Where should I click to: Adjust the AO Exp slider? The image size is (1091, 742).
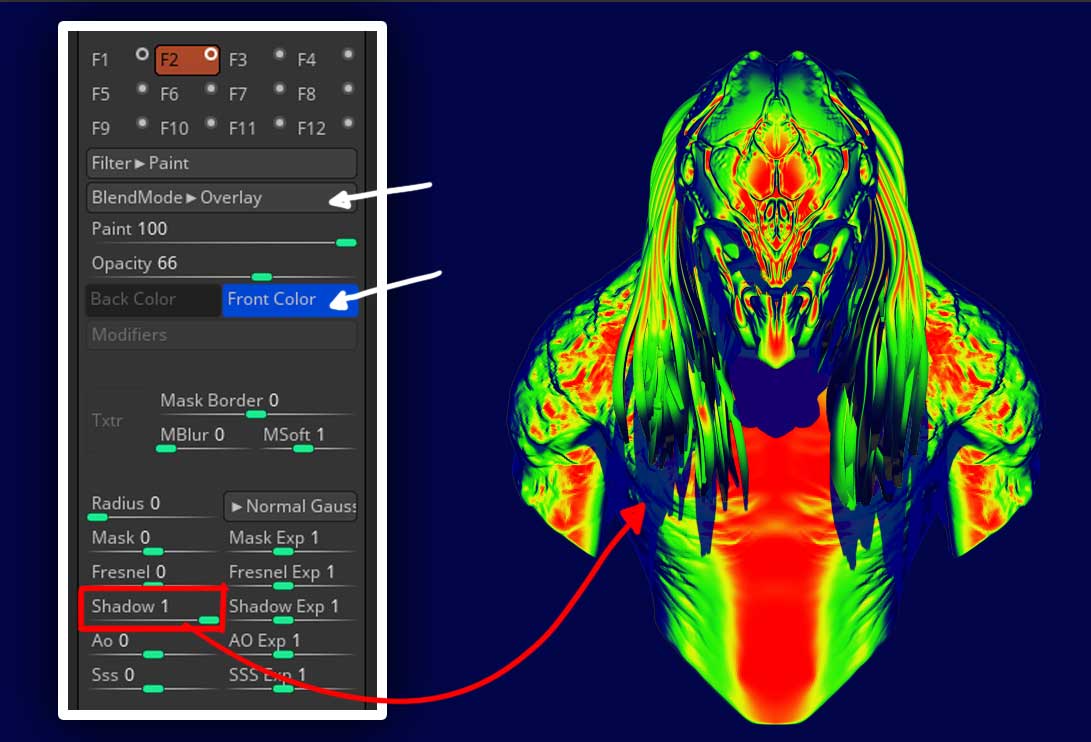290,645
